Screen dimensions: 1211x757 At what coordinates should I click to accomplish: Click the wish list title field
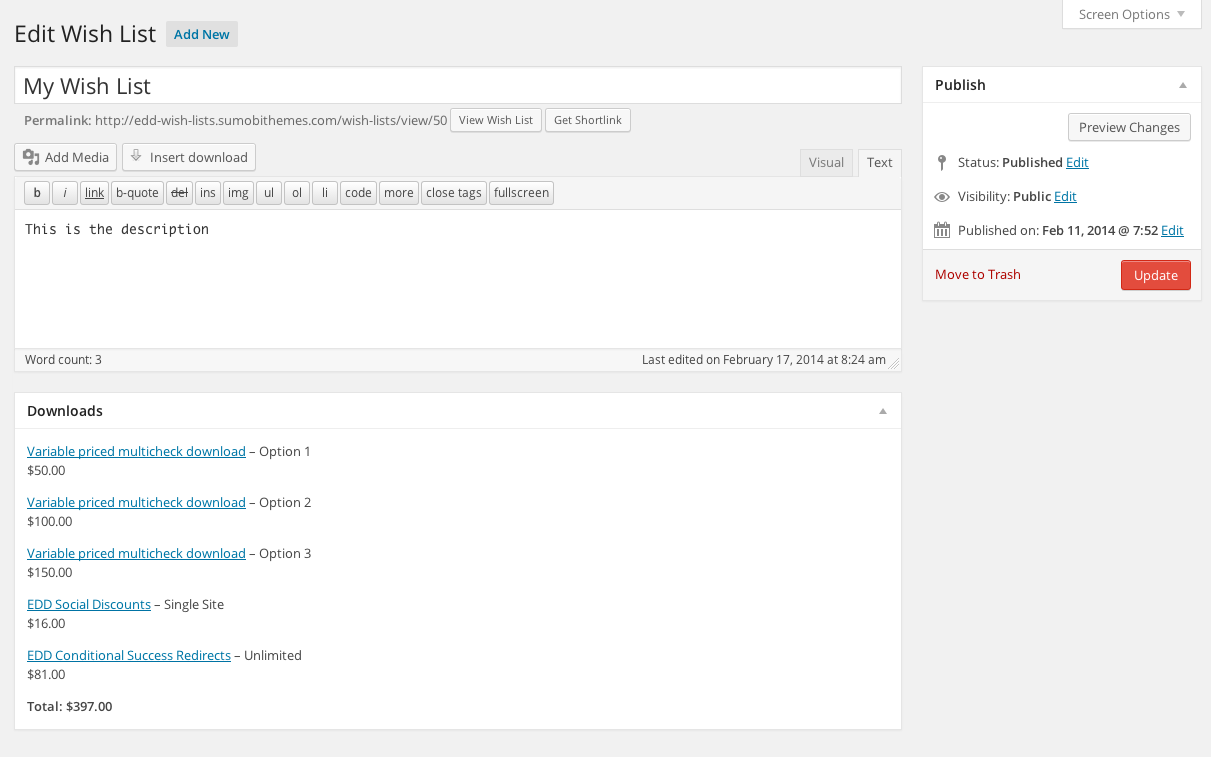pyautogui.click(x=458, y=86)
